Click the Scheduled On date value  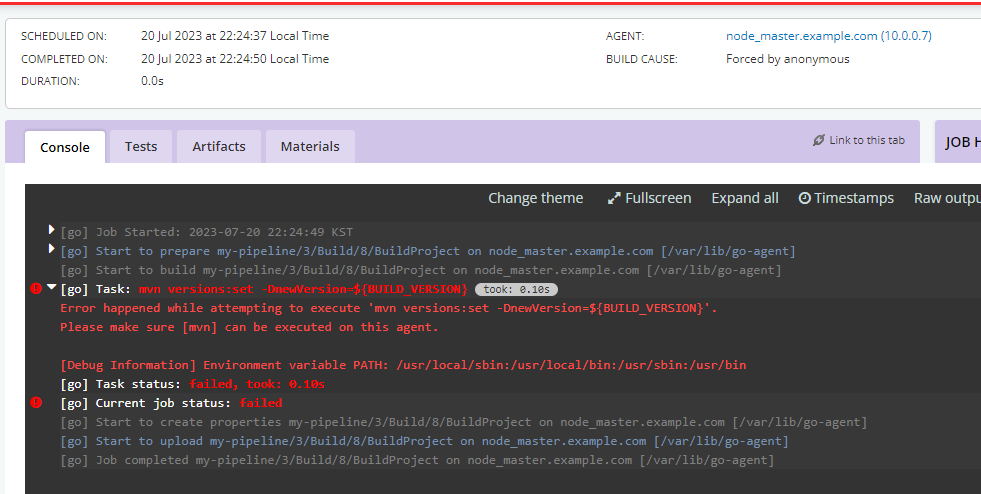pyautogui.click(x=235, y=36)
